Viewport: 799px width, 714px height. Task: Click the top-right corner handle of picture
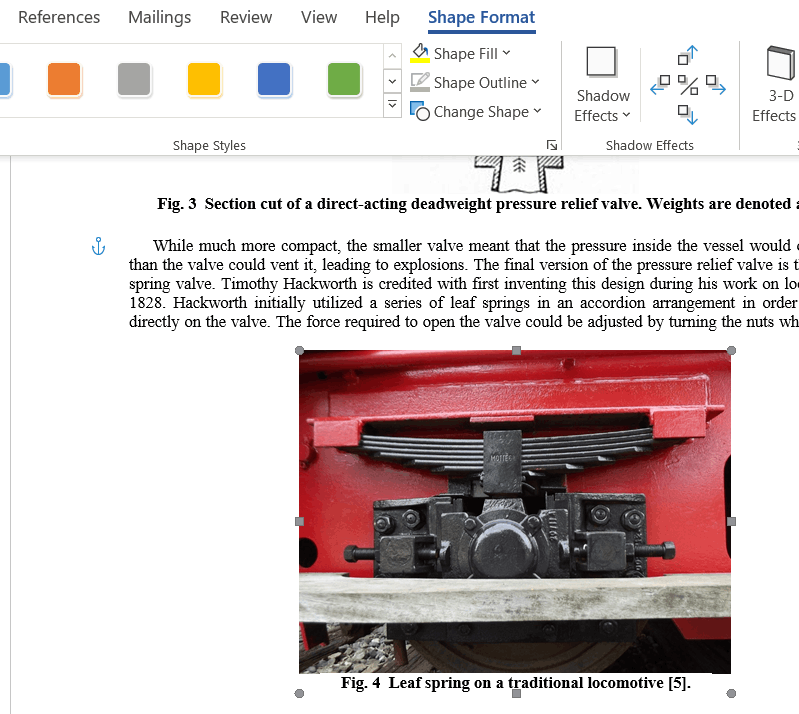(731, 351)
